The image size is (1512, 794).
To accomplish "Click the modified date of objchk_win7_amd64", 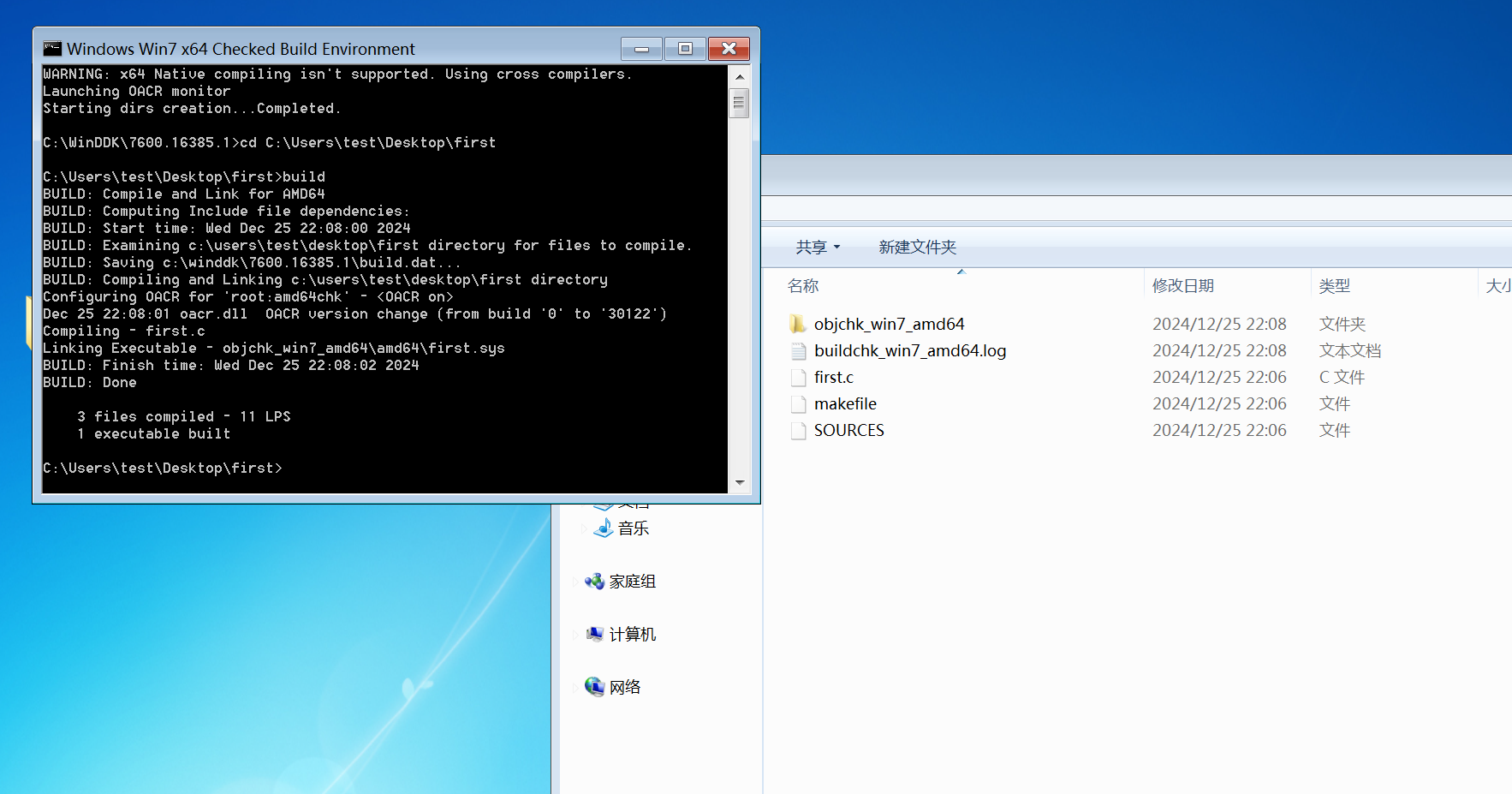I will tap(1219, 324).
